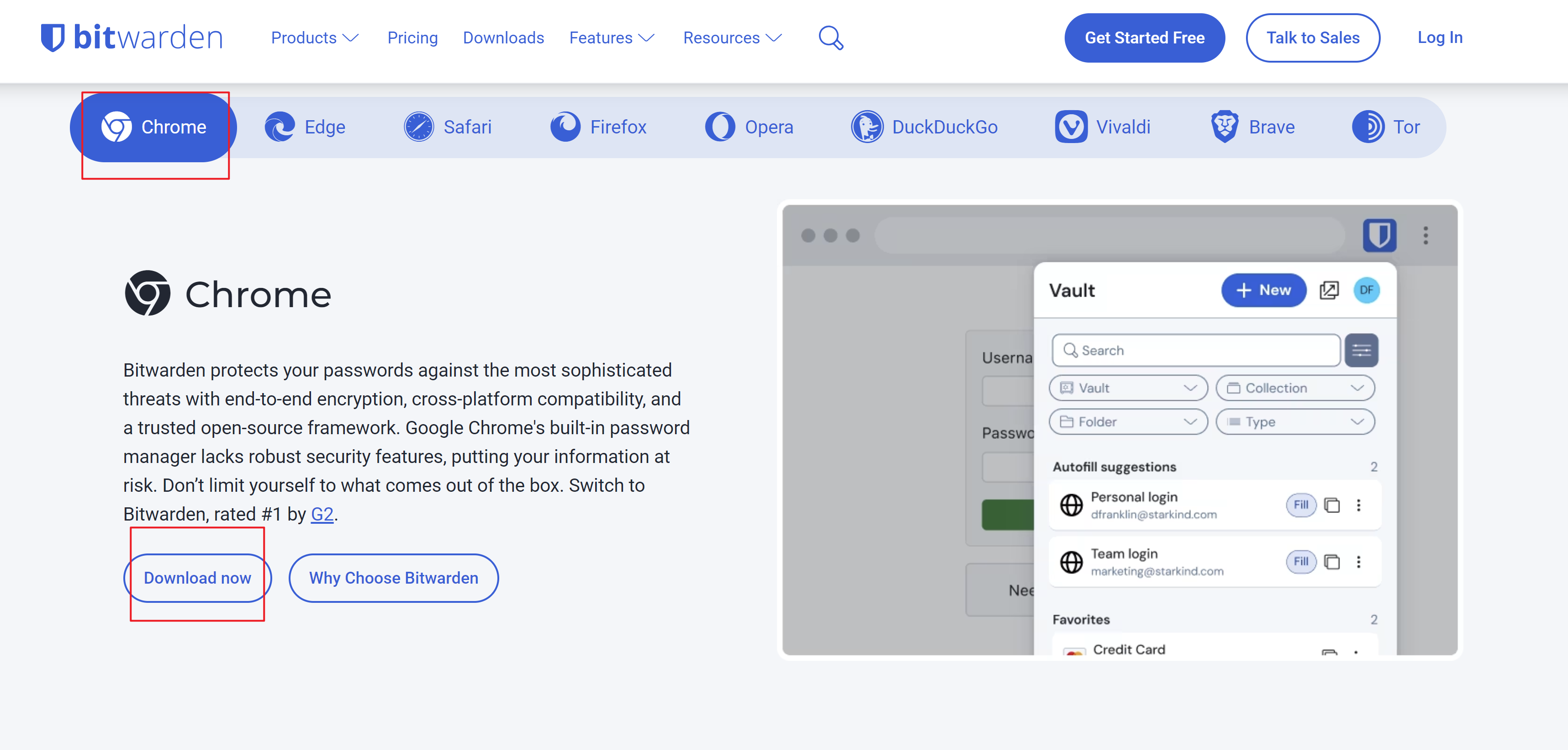Select the Brave browser tab
The height and width of the screenshot is (750, 1568).
click(x=1253, y=128)
